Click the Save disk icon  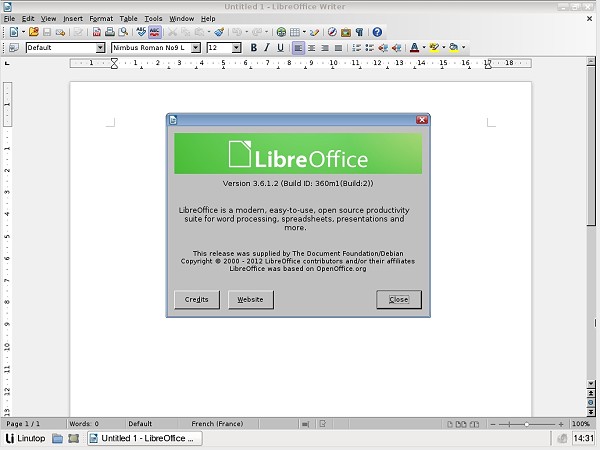(x=47, y=32)
